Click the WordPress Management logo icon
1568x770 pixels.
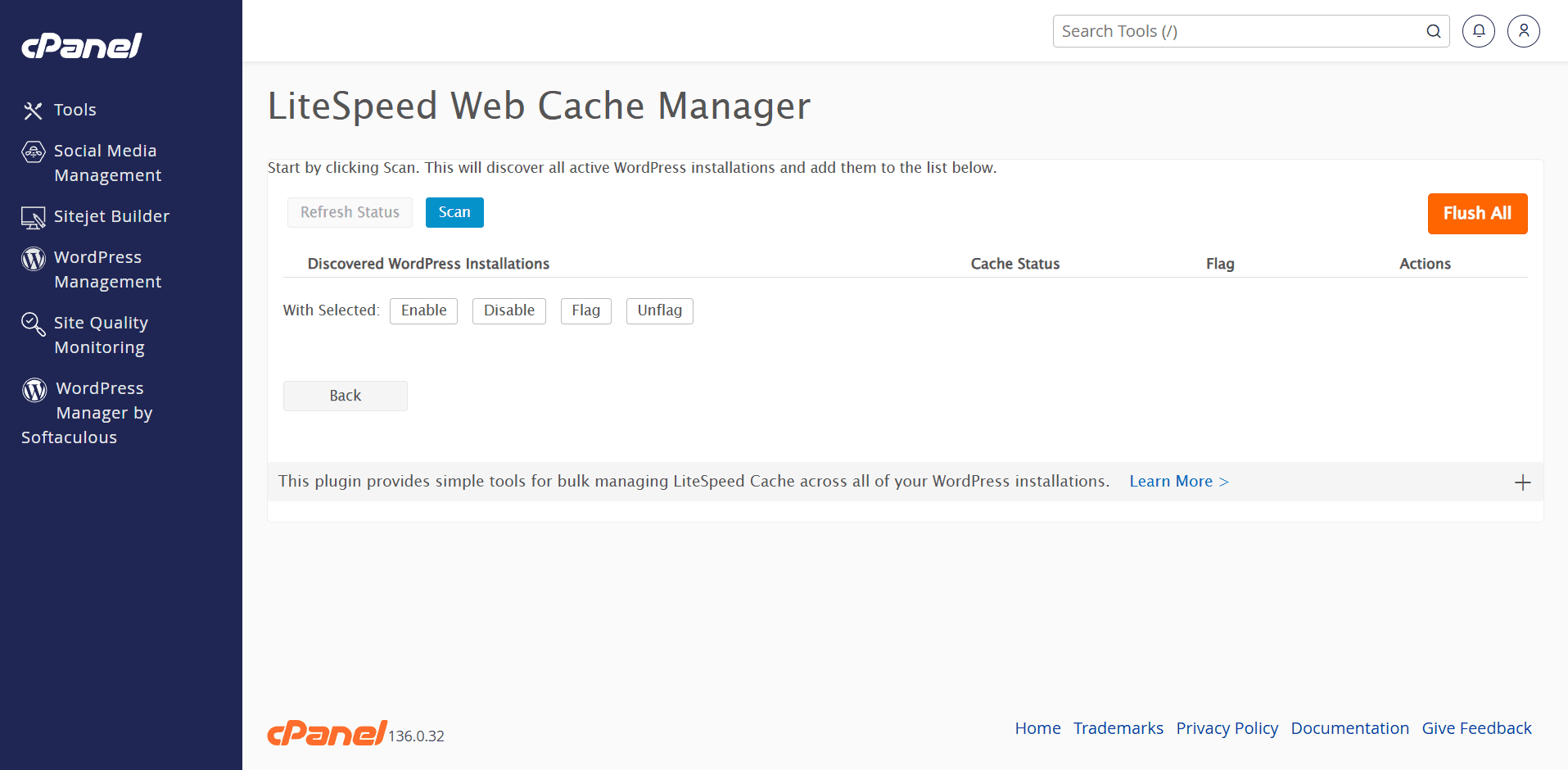pos(33,259)
